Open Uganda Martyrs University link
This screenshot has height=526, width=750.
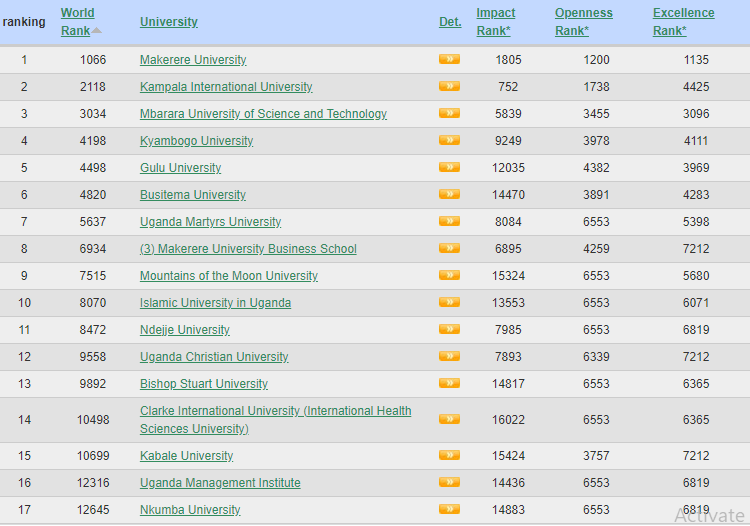pyautogui.click(x=210, y=222)
